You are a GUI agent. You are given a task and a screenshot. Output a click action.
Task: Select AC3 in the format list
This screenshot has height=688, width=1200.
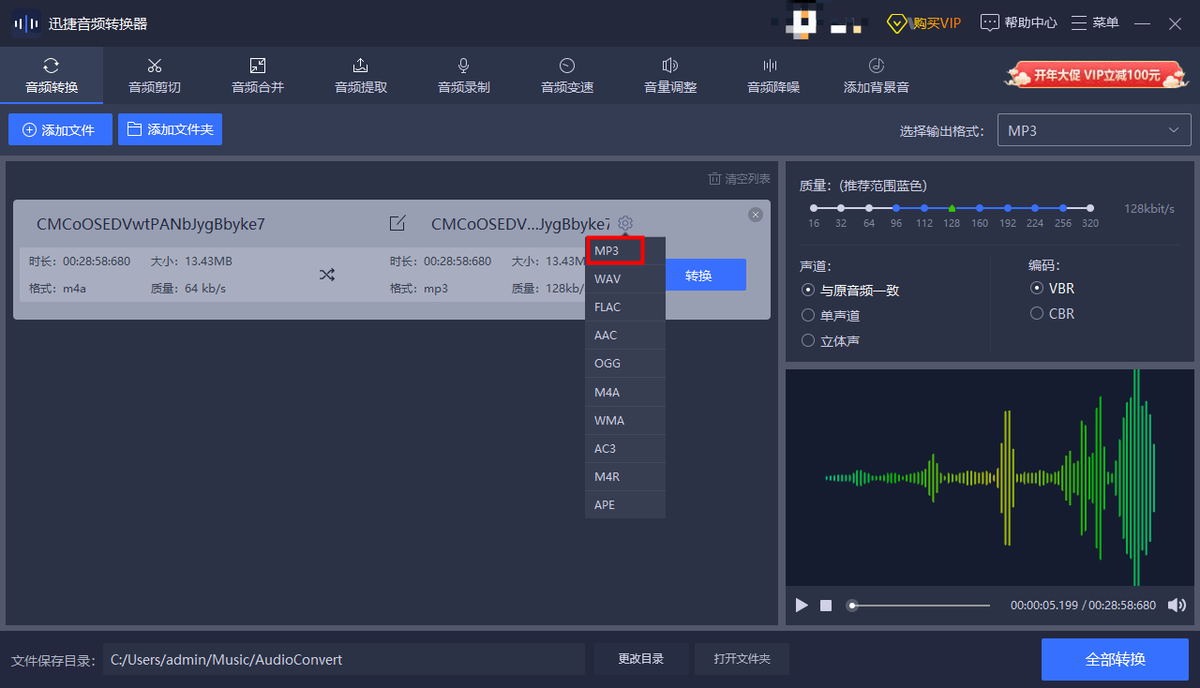point(625,448)
